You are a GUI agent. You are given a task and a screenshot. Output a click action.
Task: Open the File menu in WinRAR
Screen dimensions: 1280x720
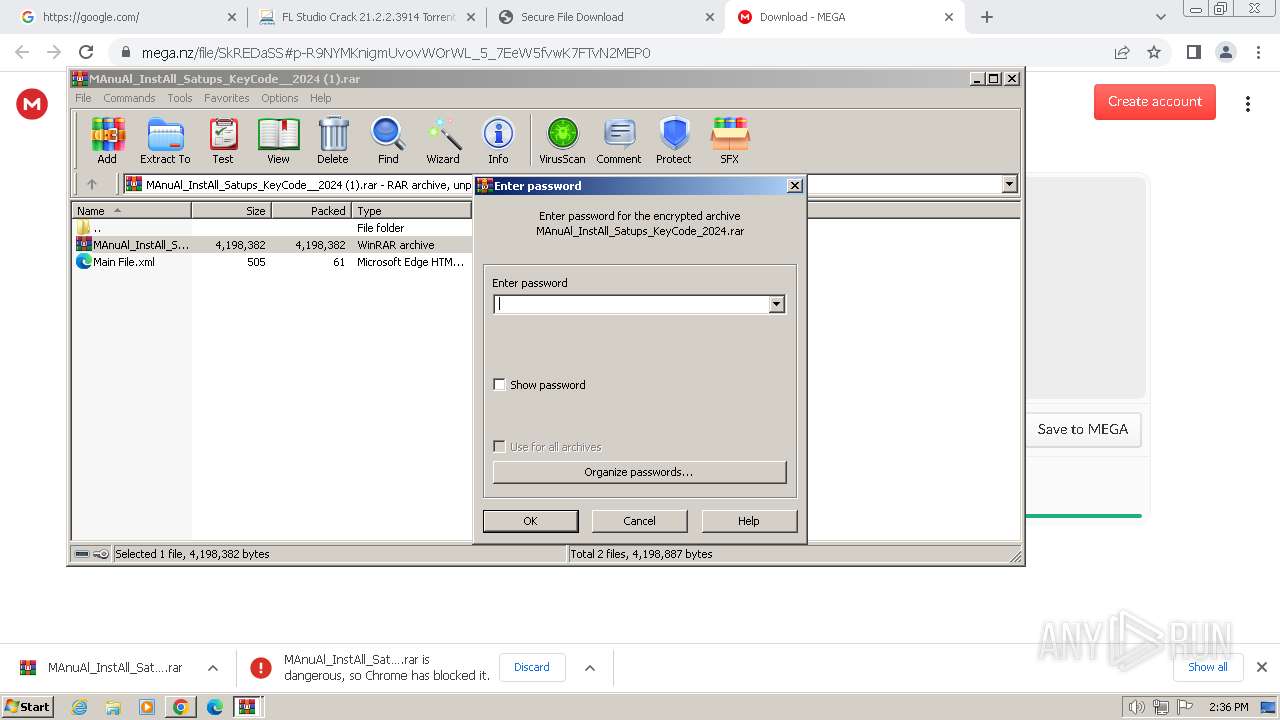tap(83, 98)
